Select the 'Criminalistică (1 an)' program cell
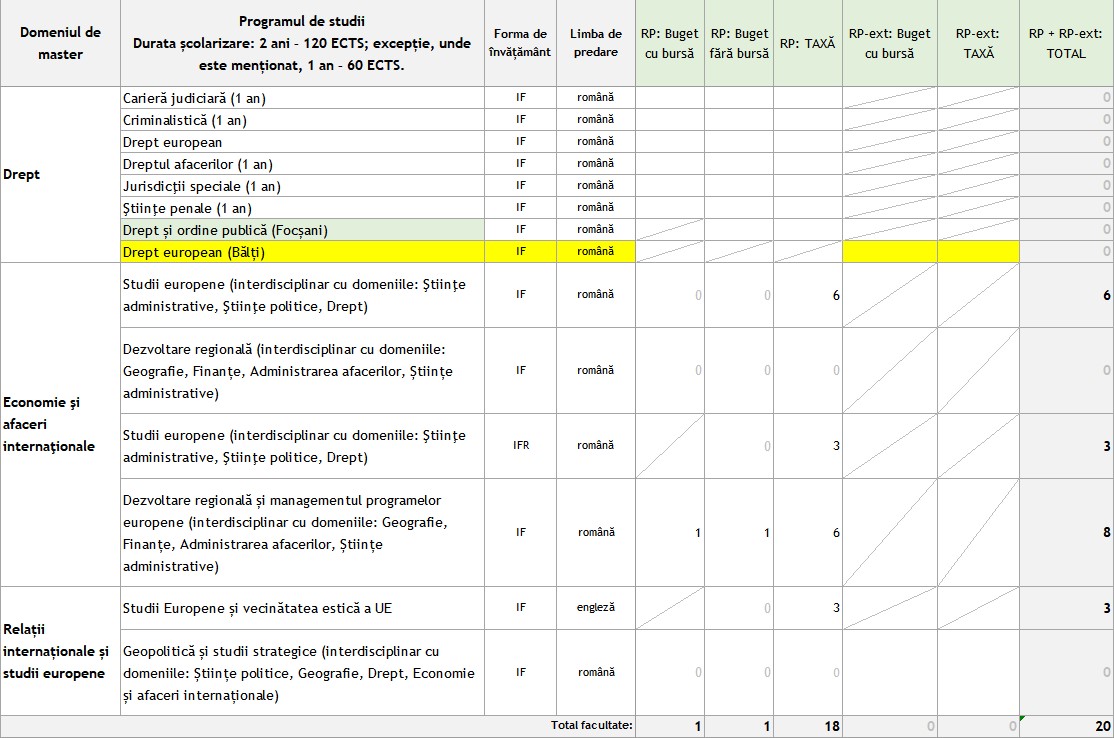Screen dimensions: 1114x738 [303, 120]
